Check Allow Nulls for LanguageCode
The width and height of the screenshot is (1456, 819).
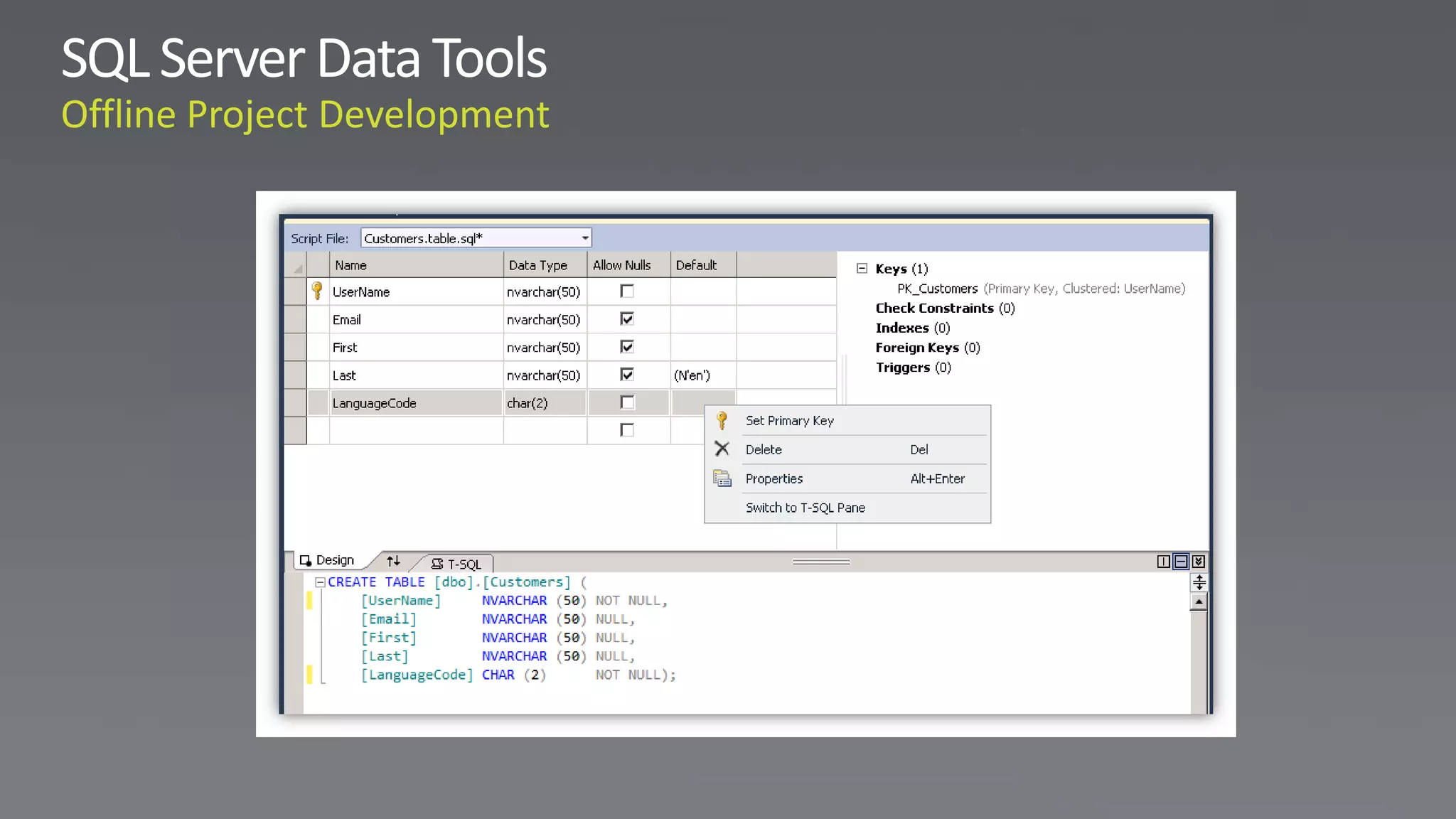627,402
